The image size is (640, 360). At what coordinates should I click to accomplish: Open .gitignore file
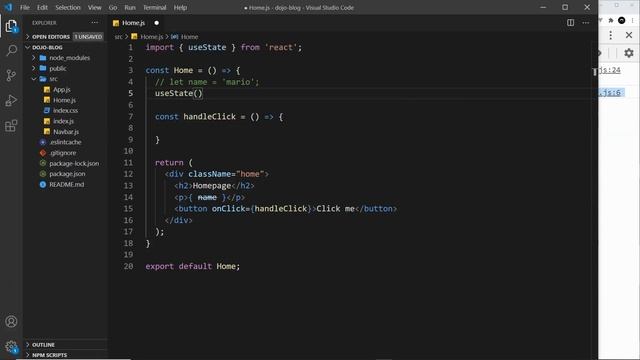62,153
